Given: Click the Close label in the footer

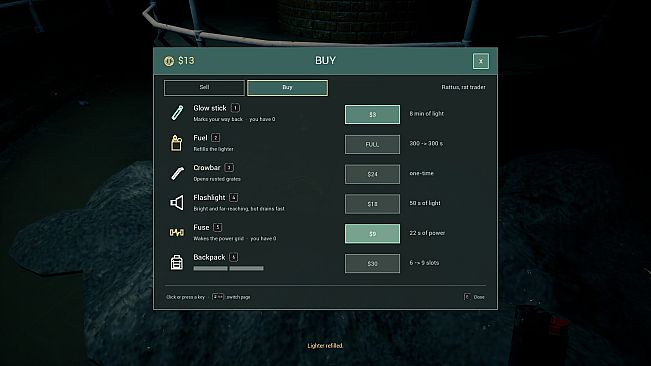Looking at the screenshot, I should pos(479,297).
